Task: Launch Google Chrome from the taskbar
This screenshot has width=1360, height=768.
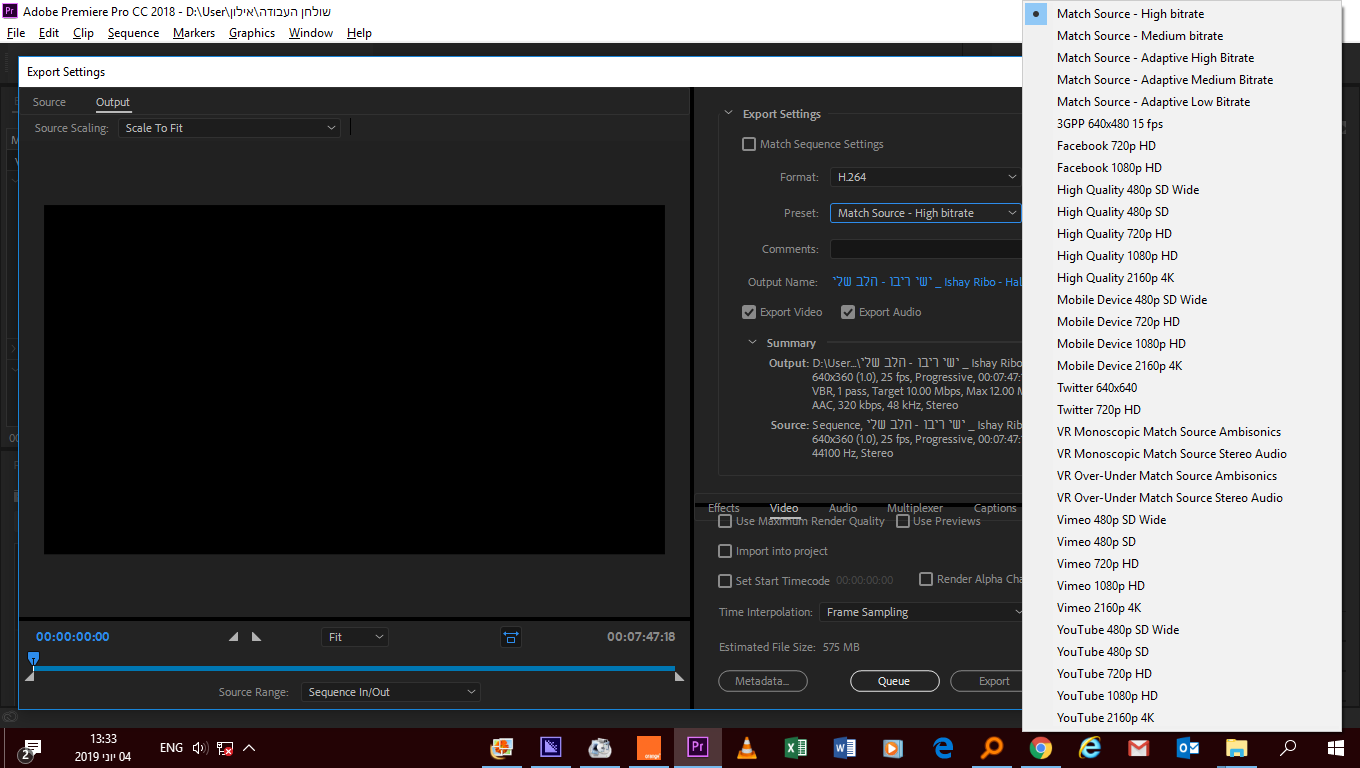Action: pyautogui.click(x=1040, y=747)
